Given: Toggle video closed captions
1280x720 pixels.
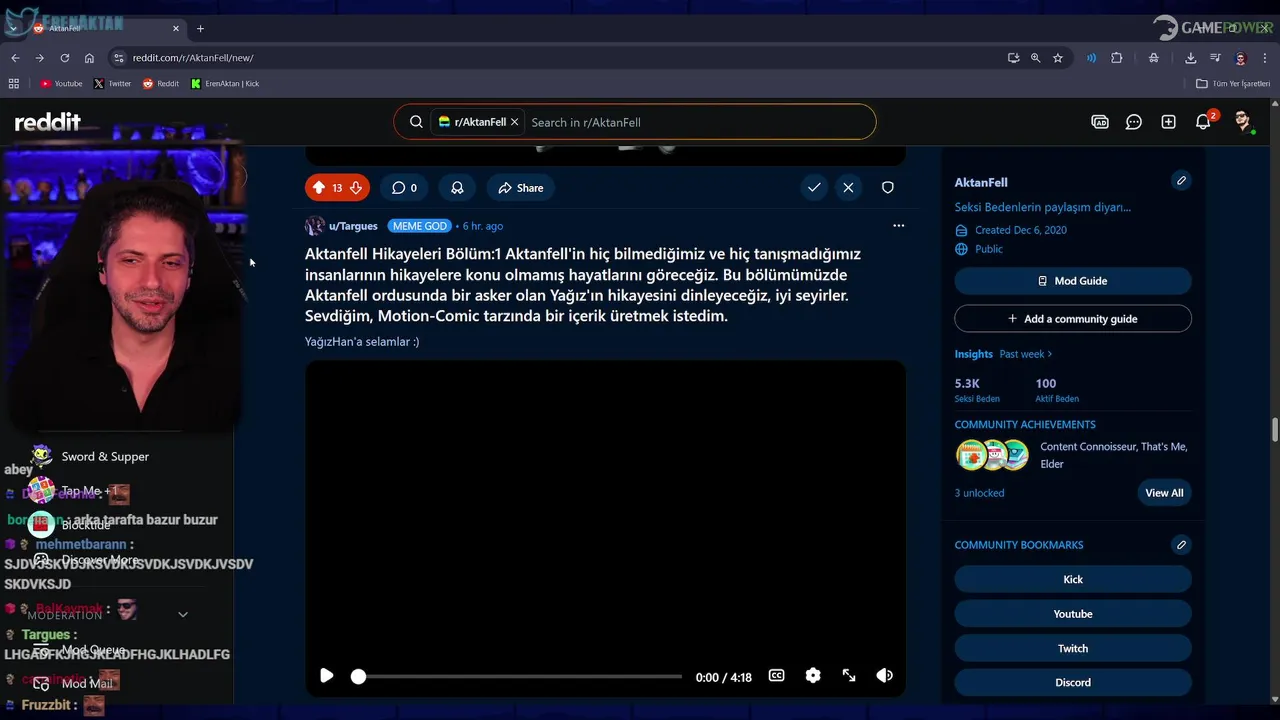Looking at the screenshot, I should 776,676.
